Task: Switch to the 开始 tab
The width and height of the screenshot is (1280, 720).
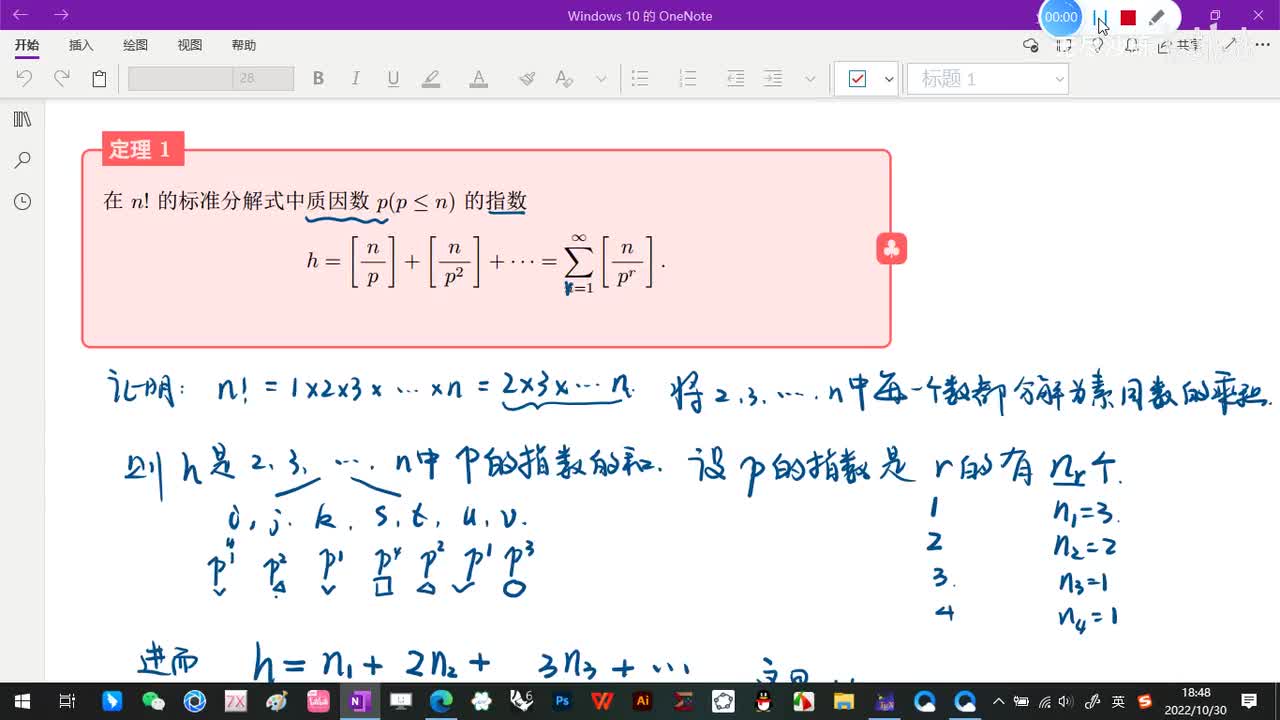Action: click(x=27, y=45)
